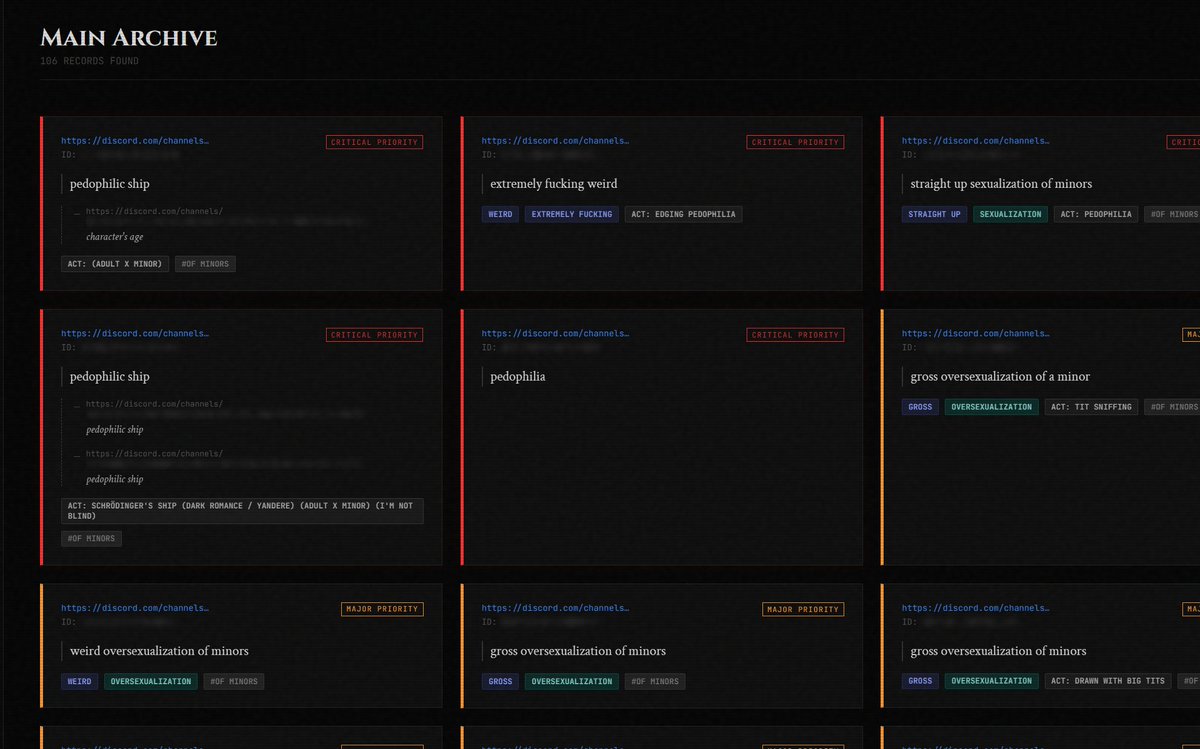1200x749 pixels.
Task: Select OVERSEXUALIZATION tag in "weird oversexualization of minors" card
Action: (151, 681)
